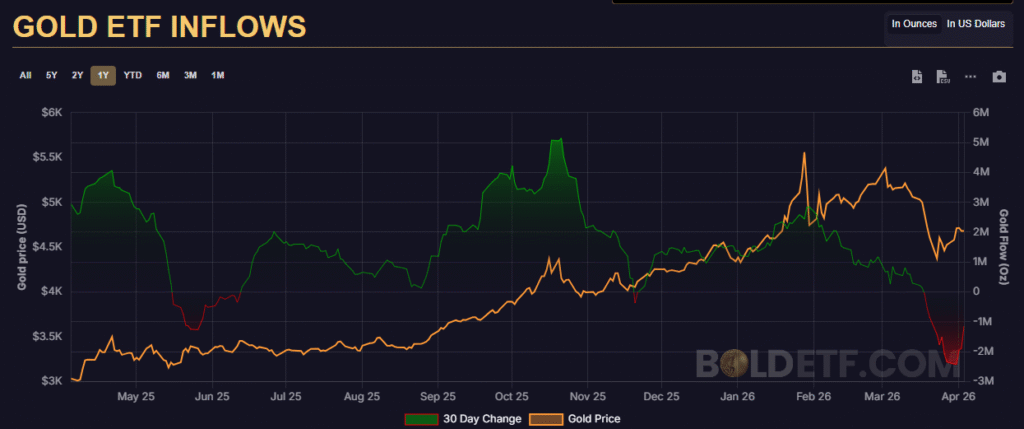Set range to YTD
The image size is (1024, 429).
132,75
